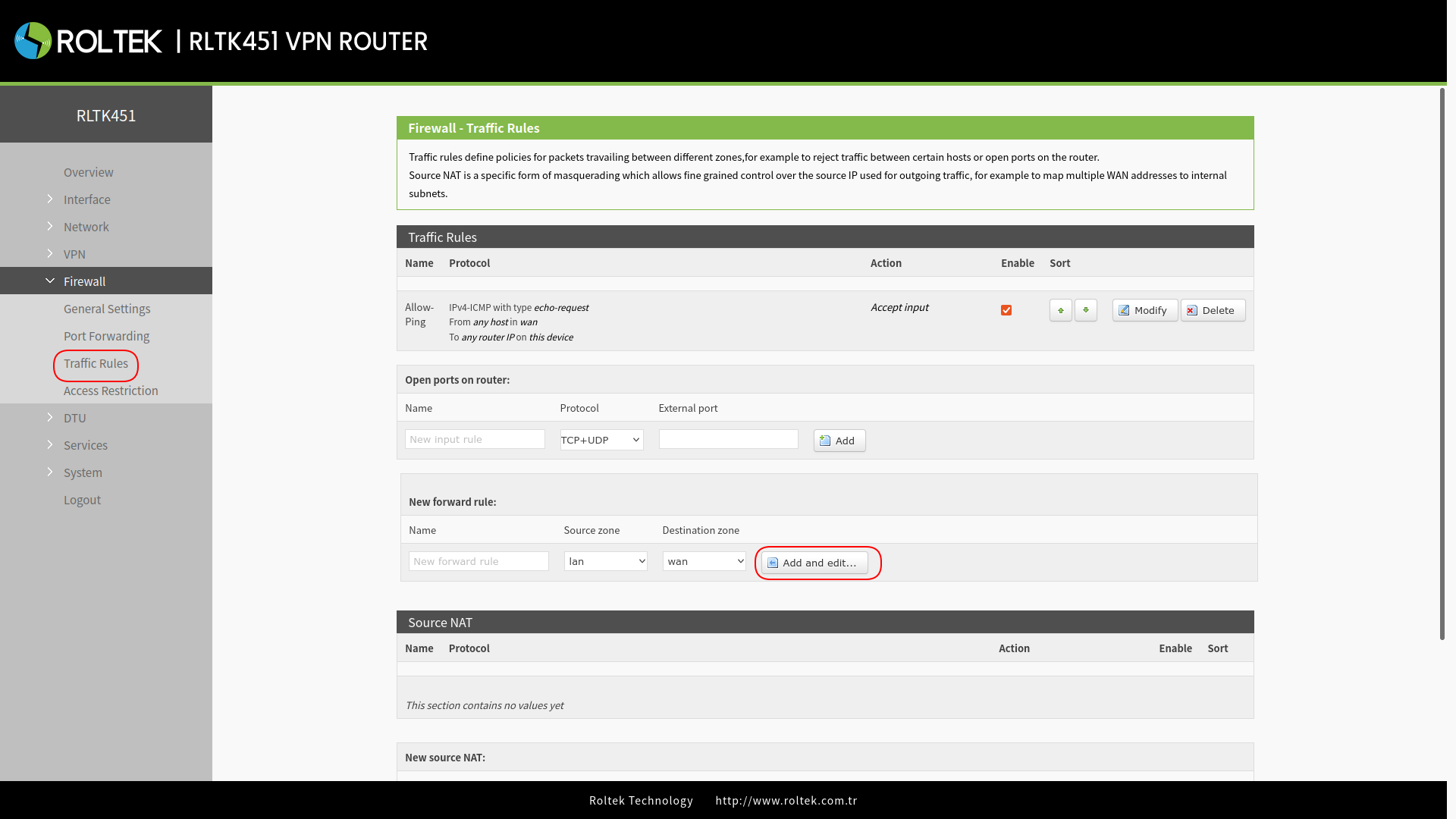
Task: Open the Source zone dropdown showing lan
Action: 605,561
